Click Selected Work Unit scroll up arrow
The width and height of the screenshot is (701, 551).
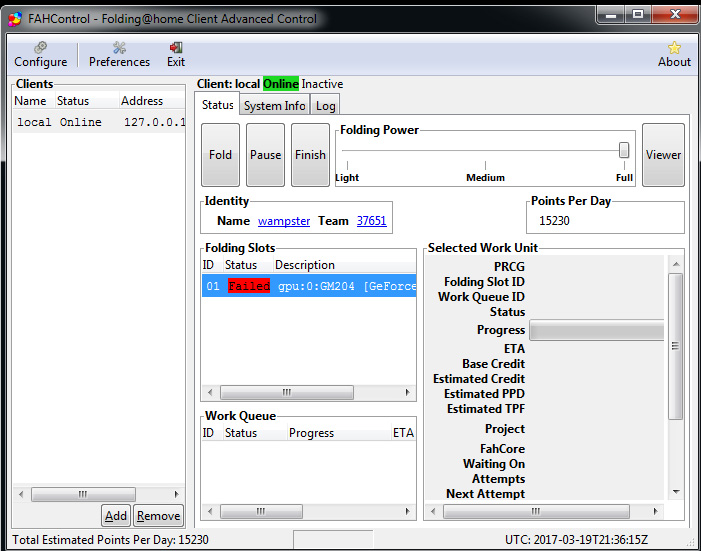(676, 264)
